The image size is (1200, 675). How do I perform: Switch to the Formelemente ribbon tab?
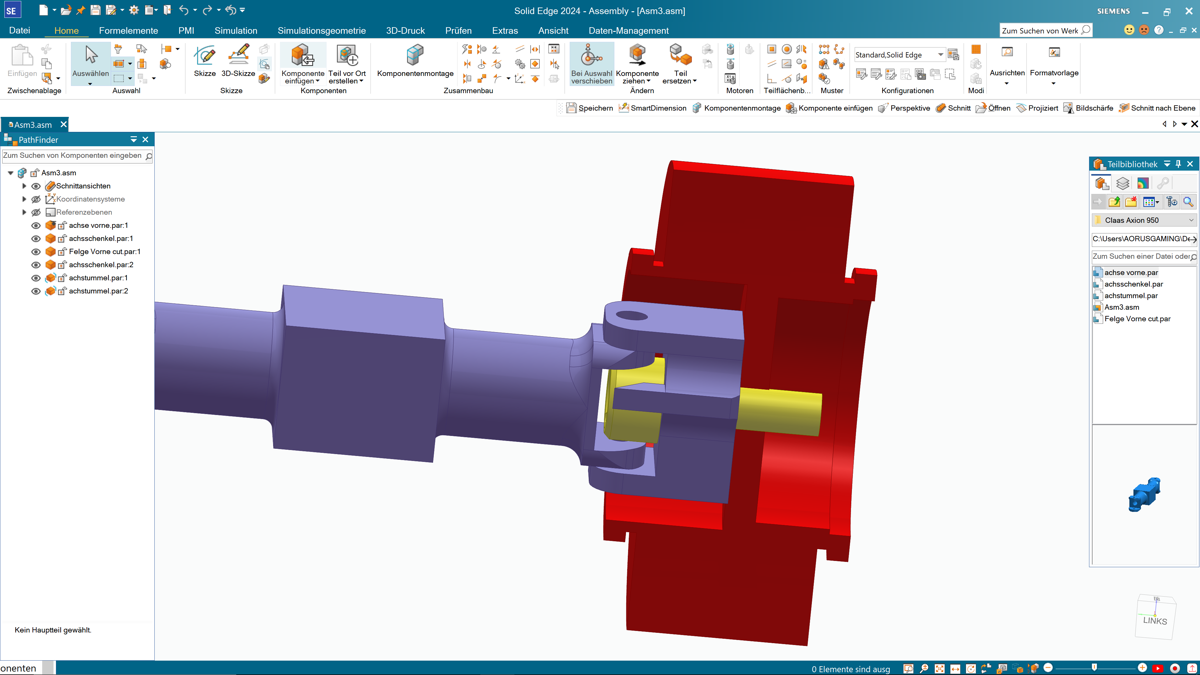click(128, 31)
